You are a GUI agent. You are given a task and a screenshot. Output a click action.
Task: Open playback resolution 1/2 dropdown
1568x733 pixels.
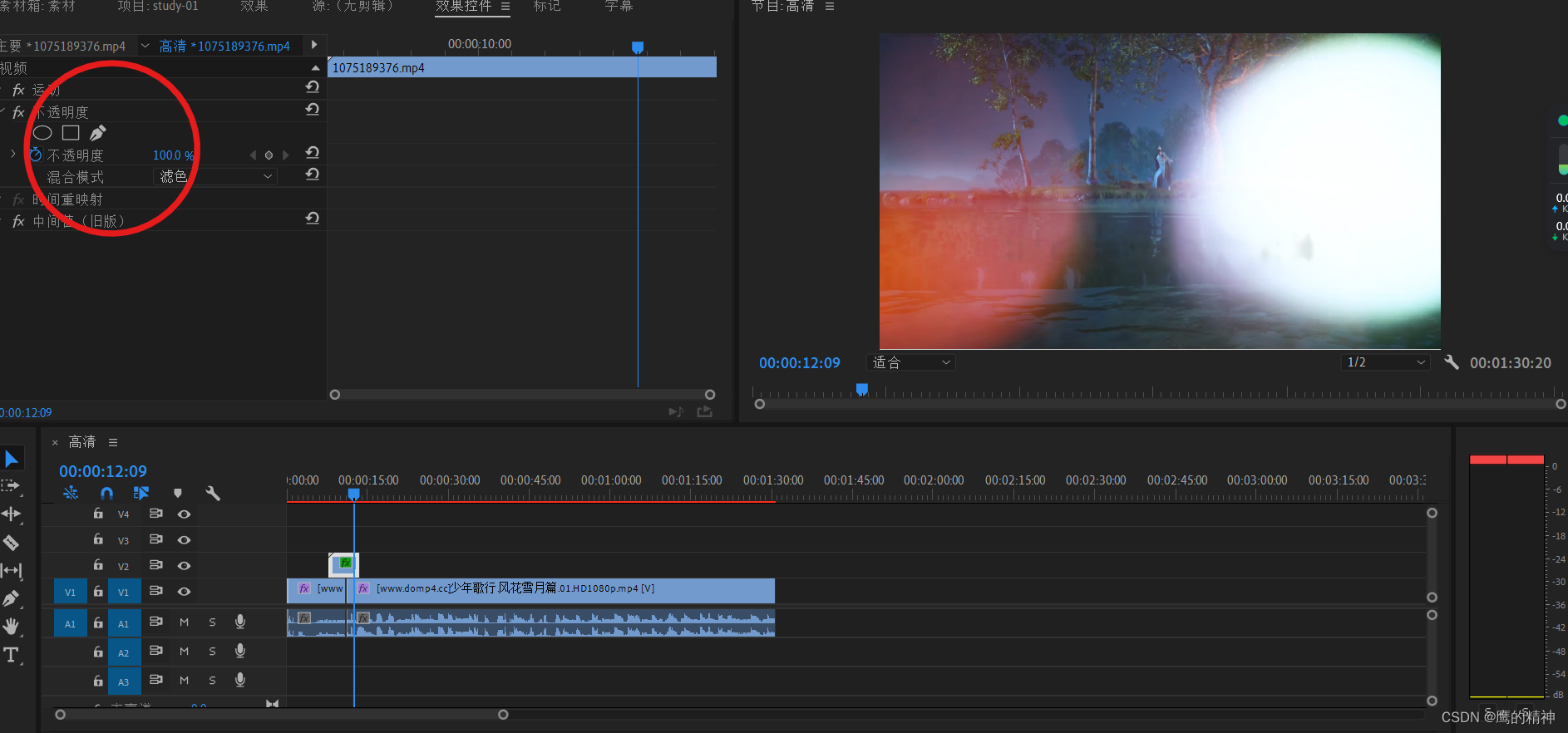[1385, 362]
